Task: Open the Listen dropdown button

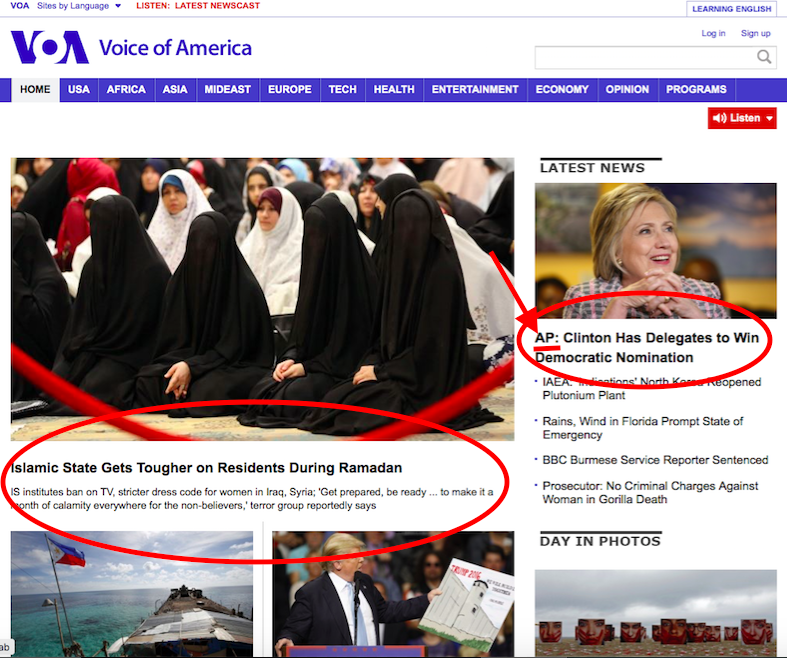Action: point(742,118)
